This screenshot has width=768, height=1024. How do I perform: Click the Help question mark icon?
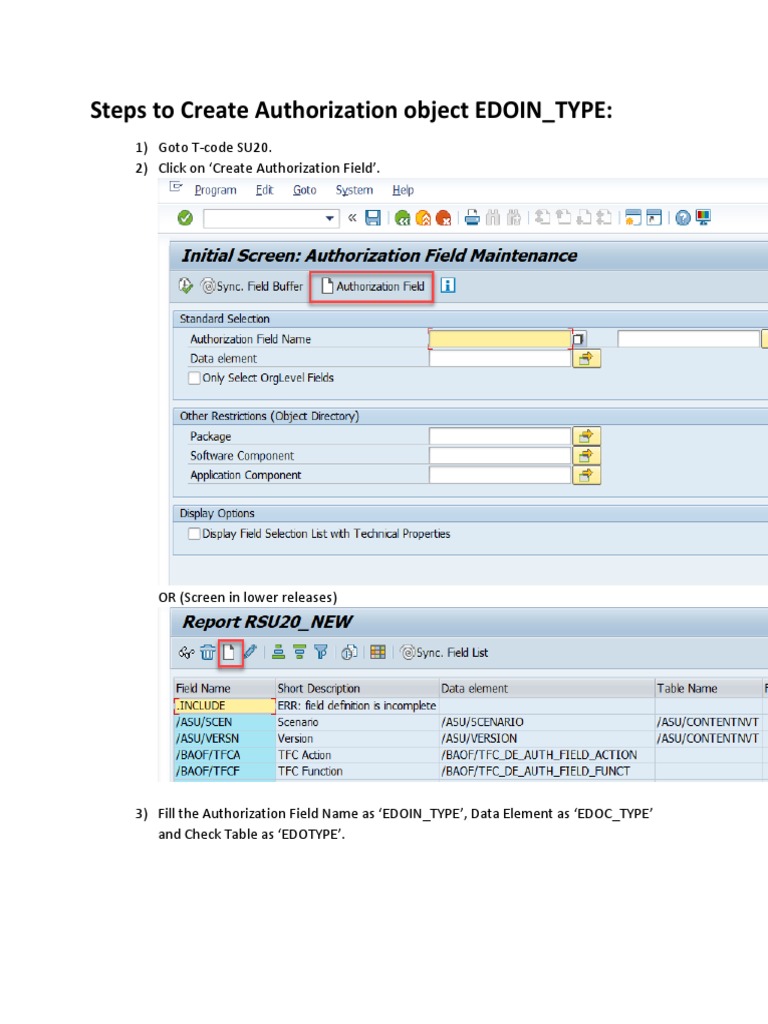(x=682, y=218)
